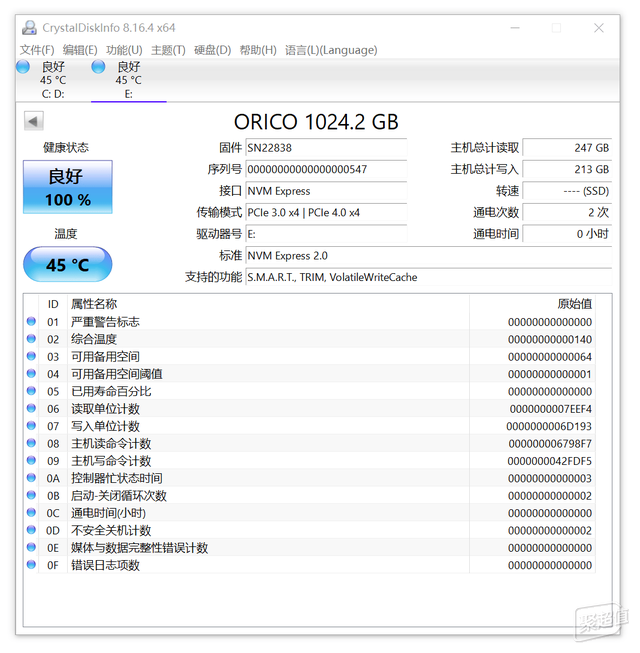Click status dot of attribute 09 主机写命令计数
Viewport: 640px width, 653px height.
click(x=31, y=461)
